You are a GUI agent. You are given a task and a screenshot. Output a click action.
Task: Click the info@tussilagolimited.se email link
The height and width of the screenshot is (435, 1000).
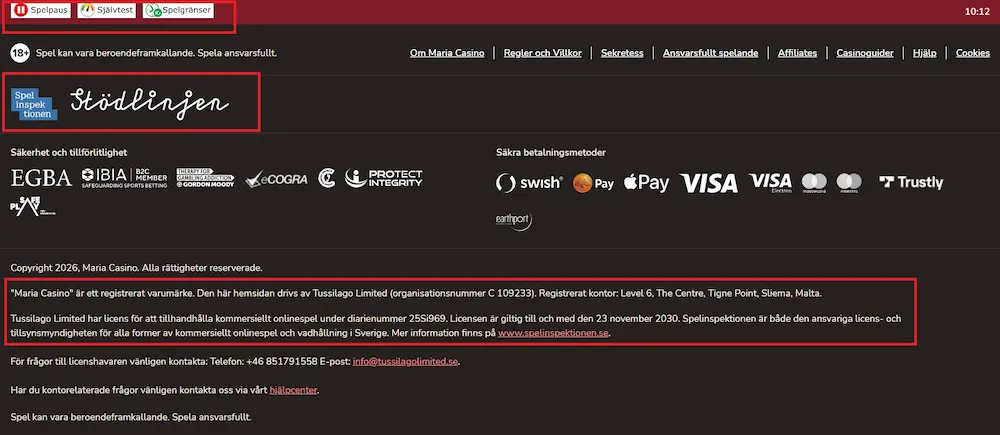(405, 362)
